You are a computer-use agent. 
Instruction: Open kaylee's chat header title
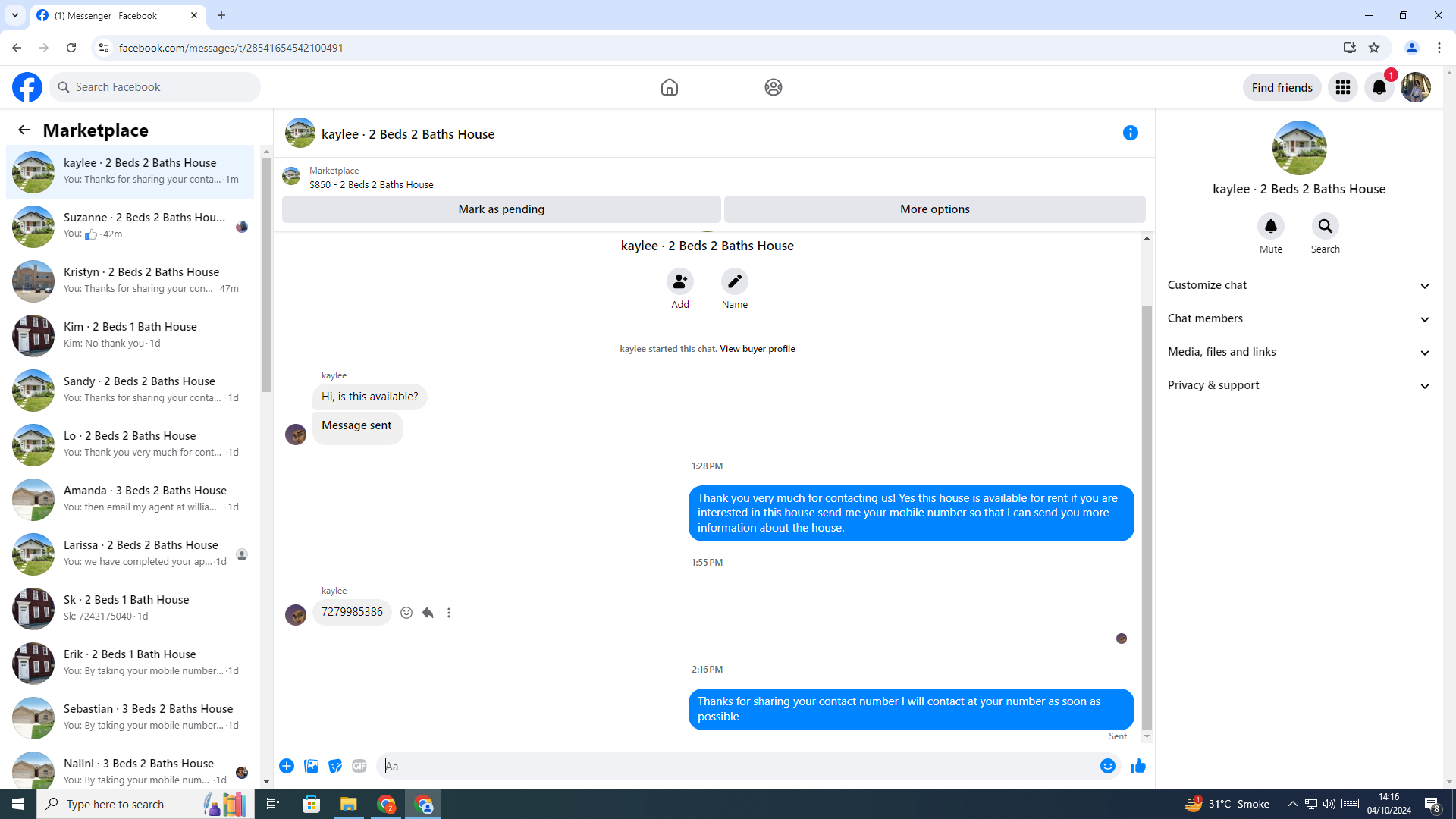click(x=408, y=134)
